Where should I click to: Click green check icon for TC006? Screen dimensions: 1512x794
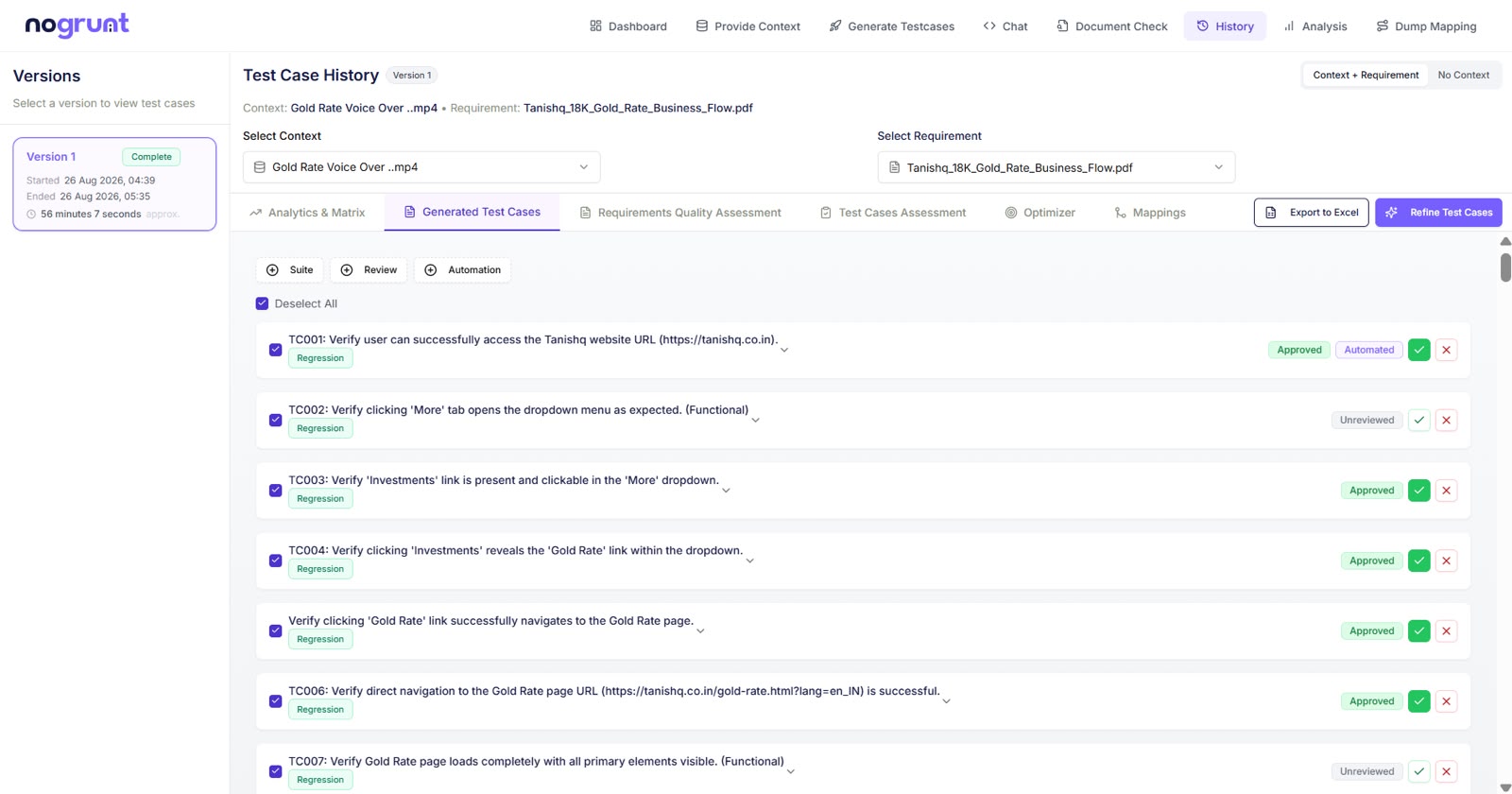[x=1418, y=701]
